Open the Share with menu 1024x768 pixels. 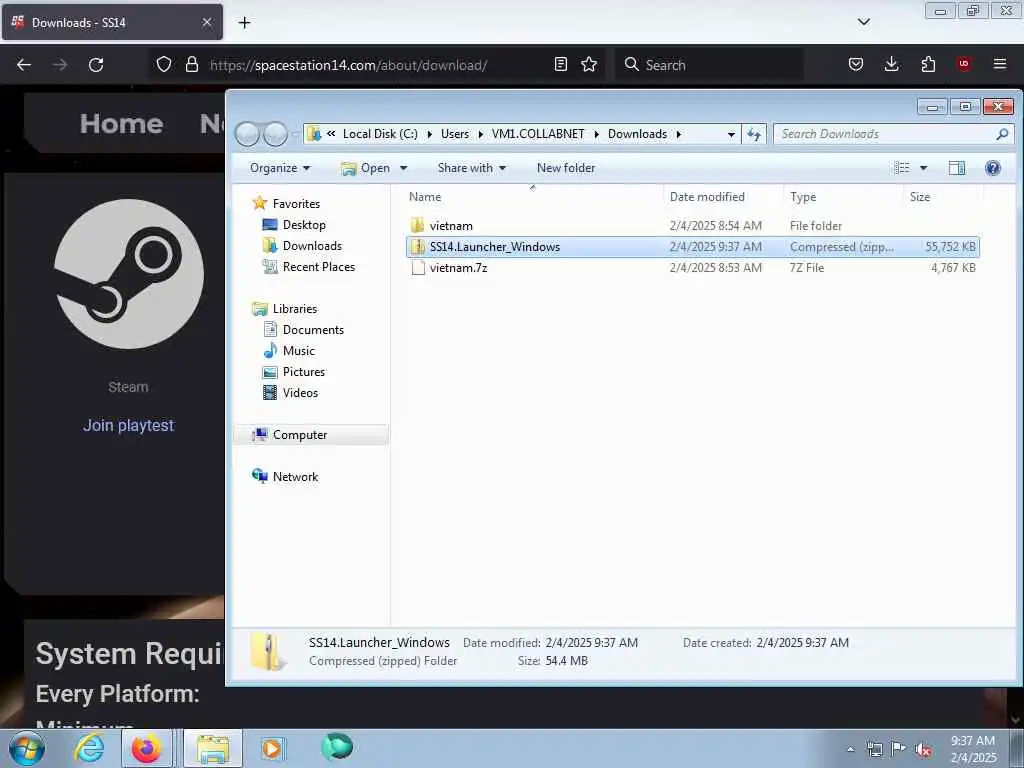pos(472,168)
